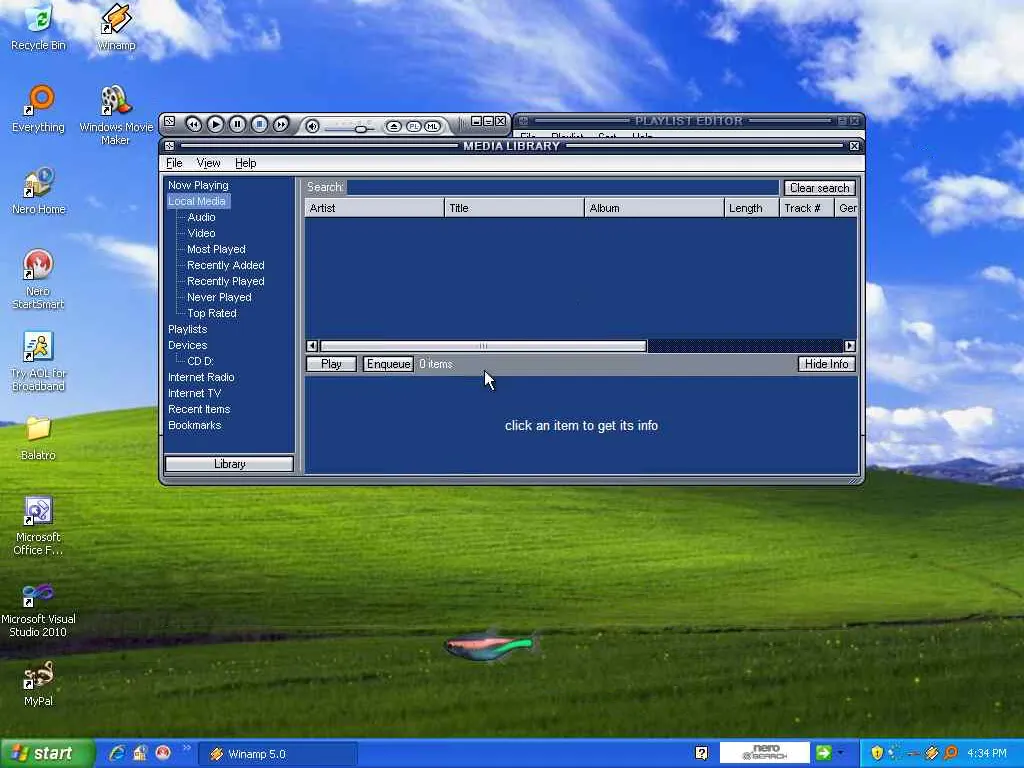Open the Most Played view
Image resolution: width=1024 pixels, height=768 pixels.
[216, 249]
